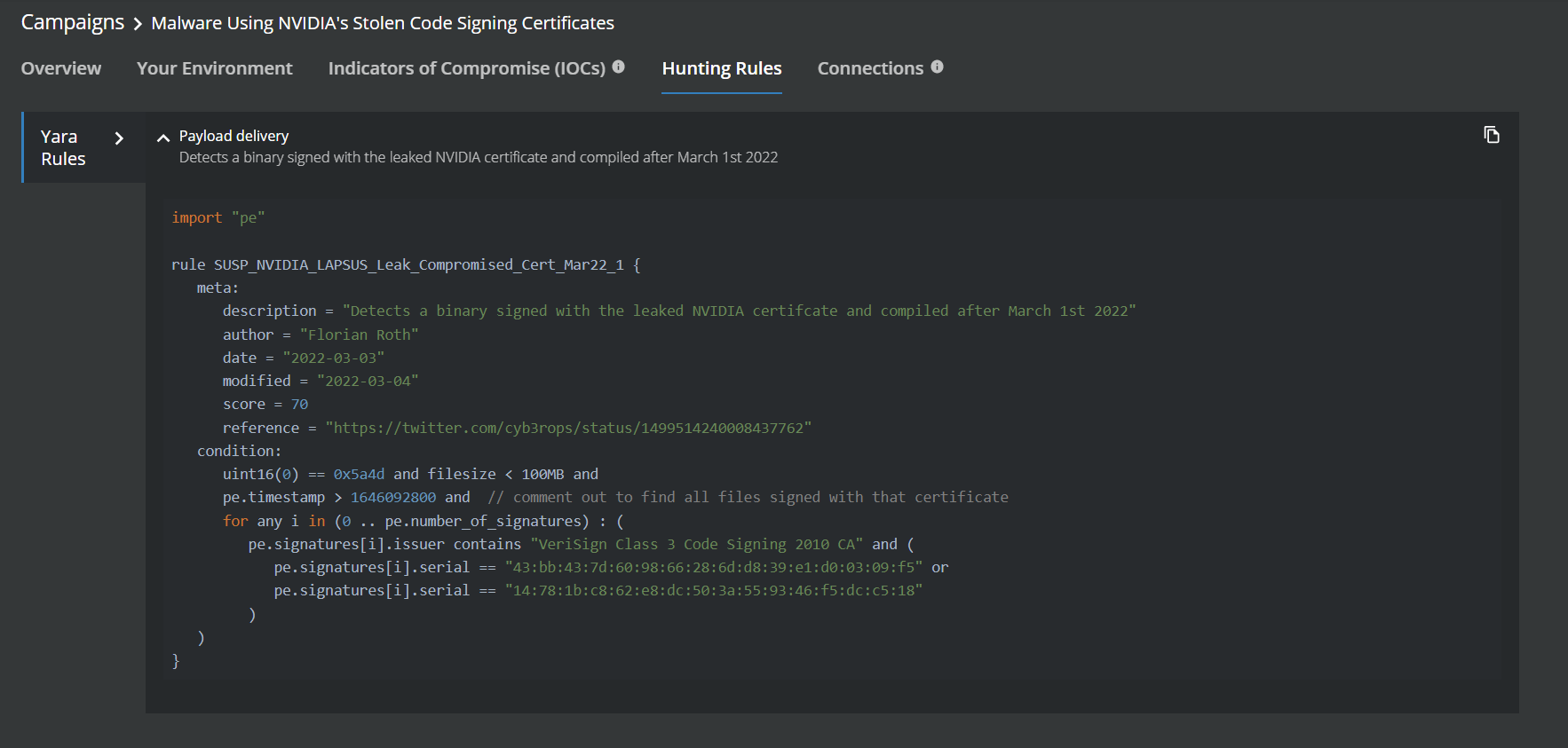This screenshot has height=748, width=1568.
Task: Click info icon next to Indicators of Compromise
Action: (x=619, y=67)
